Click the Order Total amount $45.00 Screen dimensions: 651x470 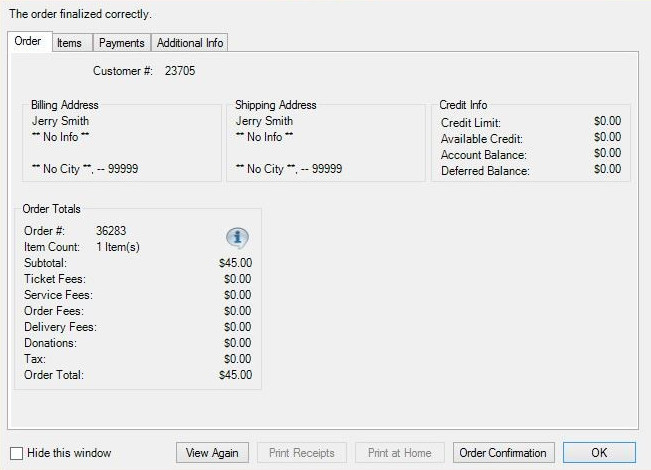coord(235,375)
